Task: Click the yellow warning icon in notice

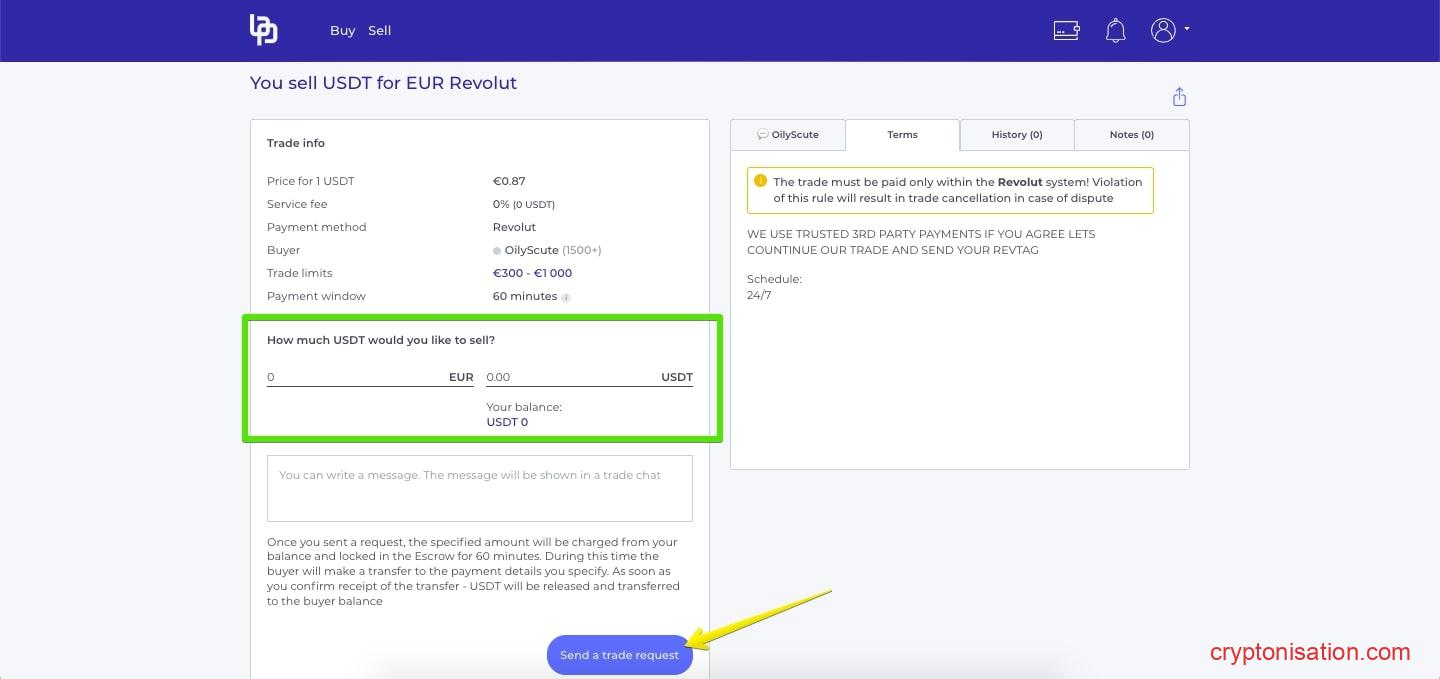Action: 761,182
